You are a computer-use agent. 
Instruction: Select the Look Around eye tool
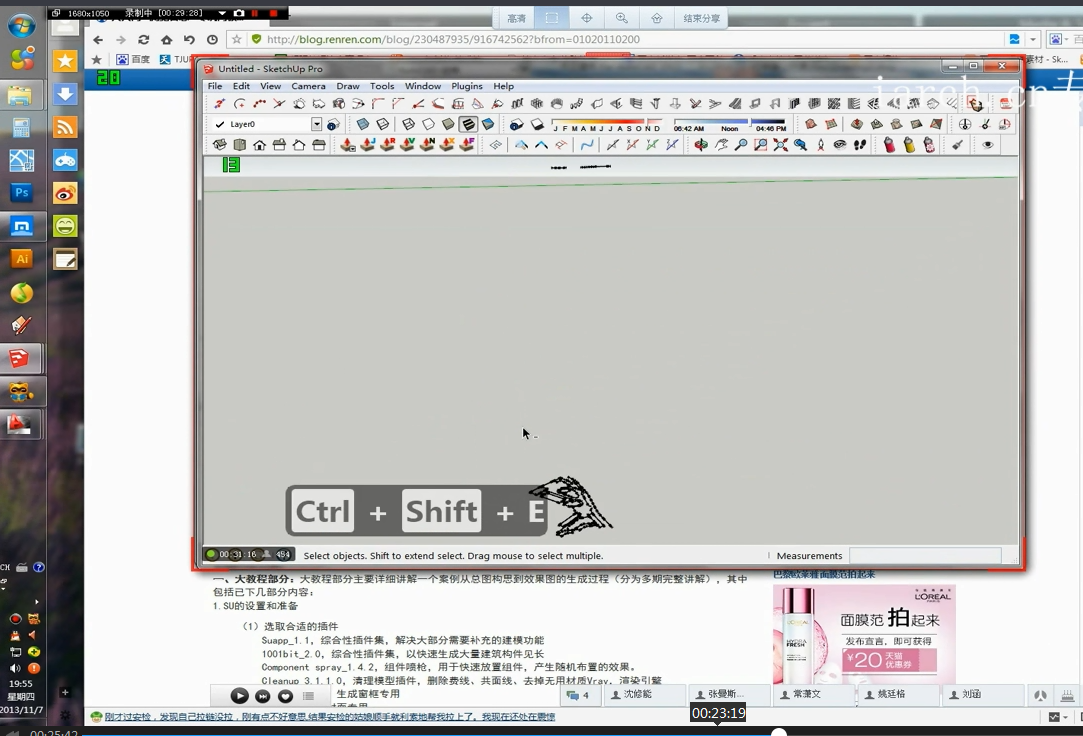pyautogui.click(x=840, y=145)
